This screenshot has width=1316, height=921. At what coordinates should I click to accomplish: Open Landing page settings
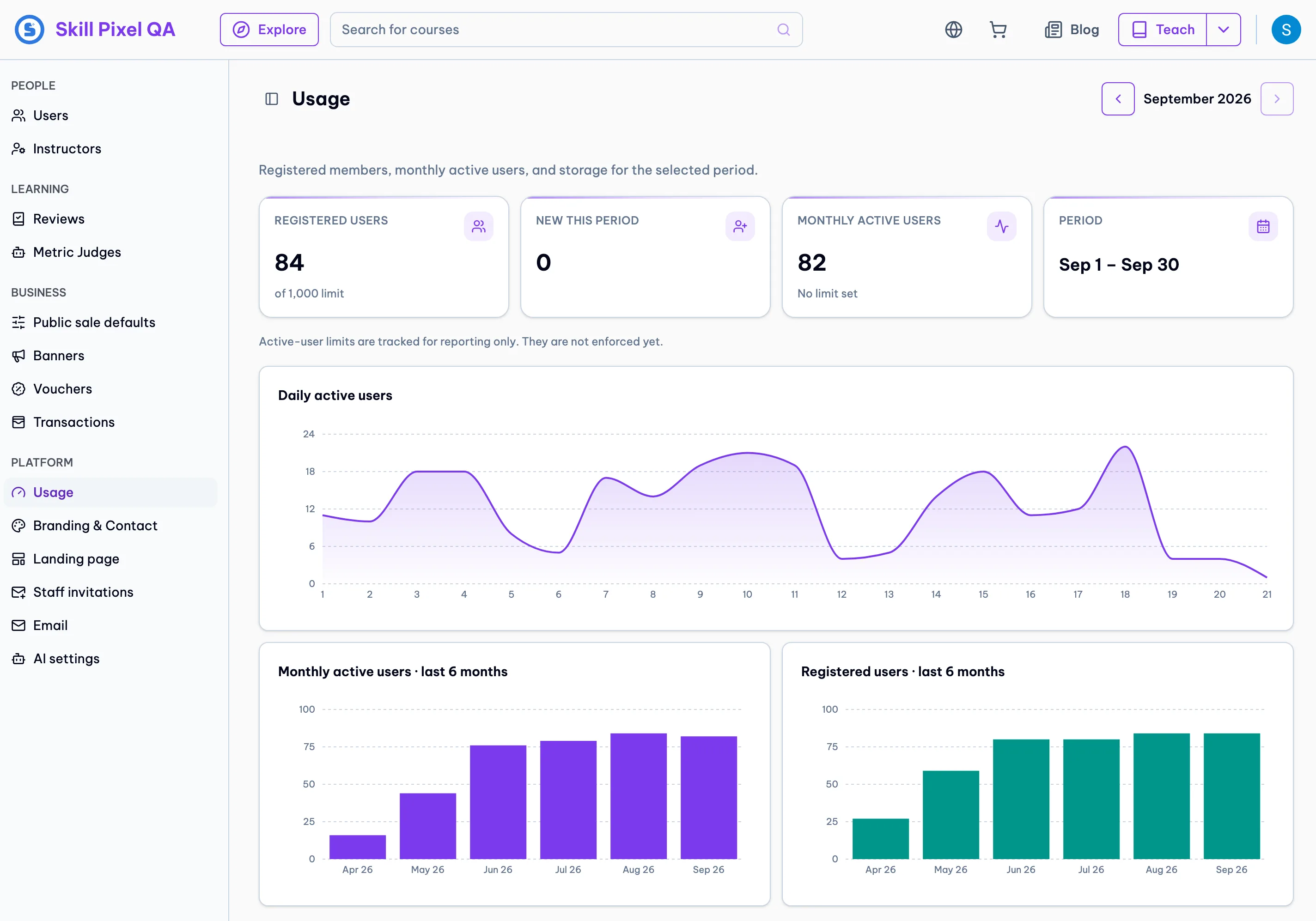tap(110, 559)
